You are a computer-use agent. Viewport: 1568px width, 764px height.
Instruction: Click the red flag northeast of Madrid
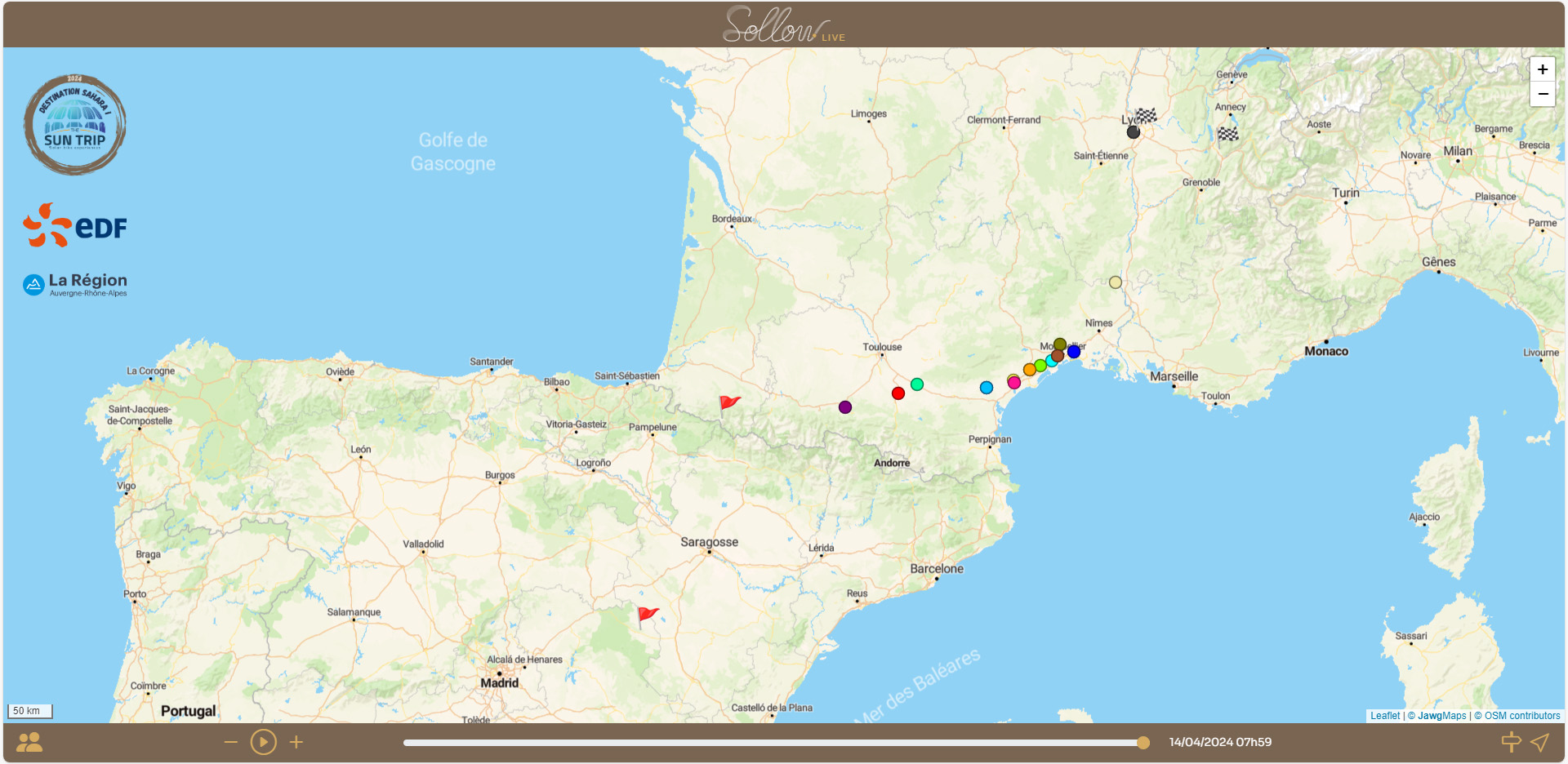[x=647, y=615]
